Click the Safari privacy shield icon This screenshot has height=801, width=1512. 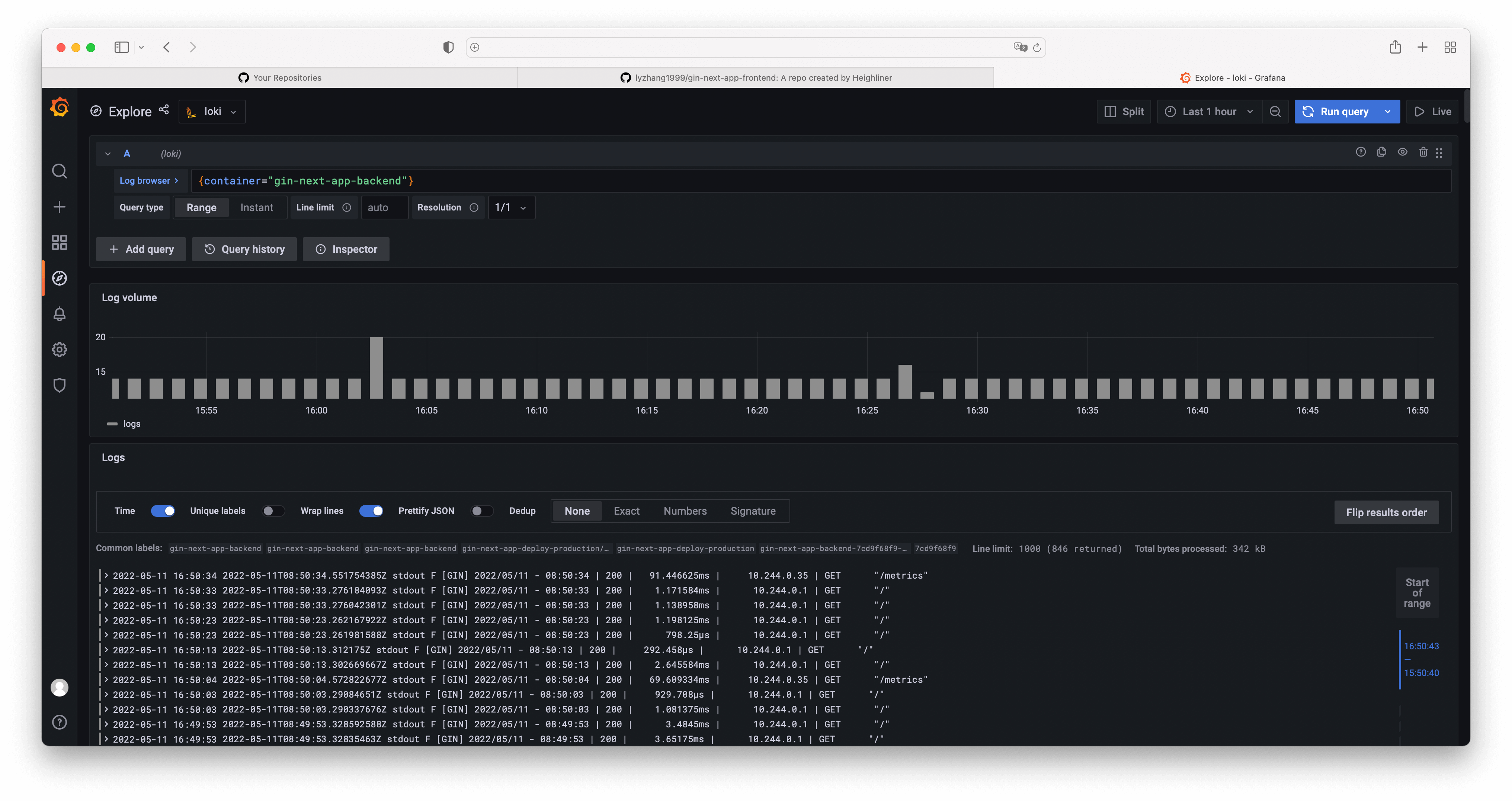[448, 47]
